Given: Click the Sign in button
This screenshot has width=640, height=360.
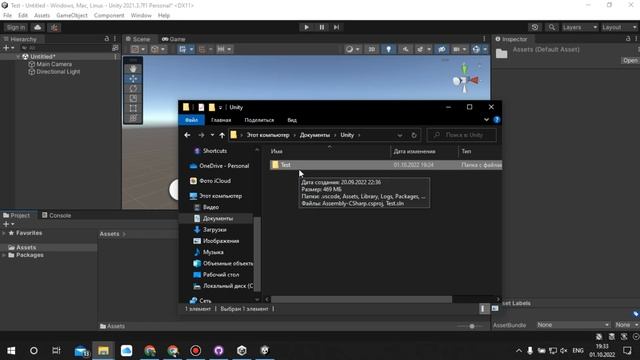Looking at the screenshot, I should (x=16, y=27).
